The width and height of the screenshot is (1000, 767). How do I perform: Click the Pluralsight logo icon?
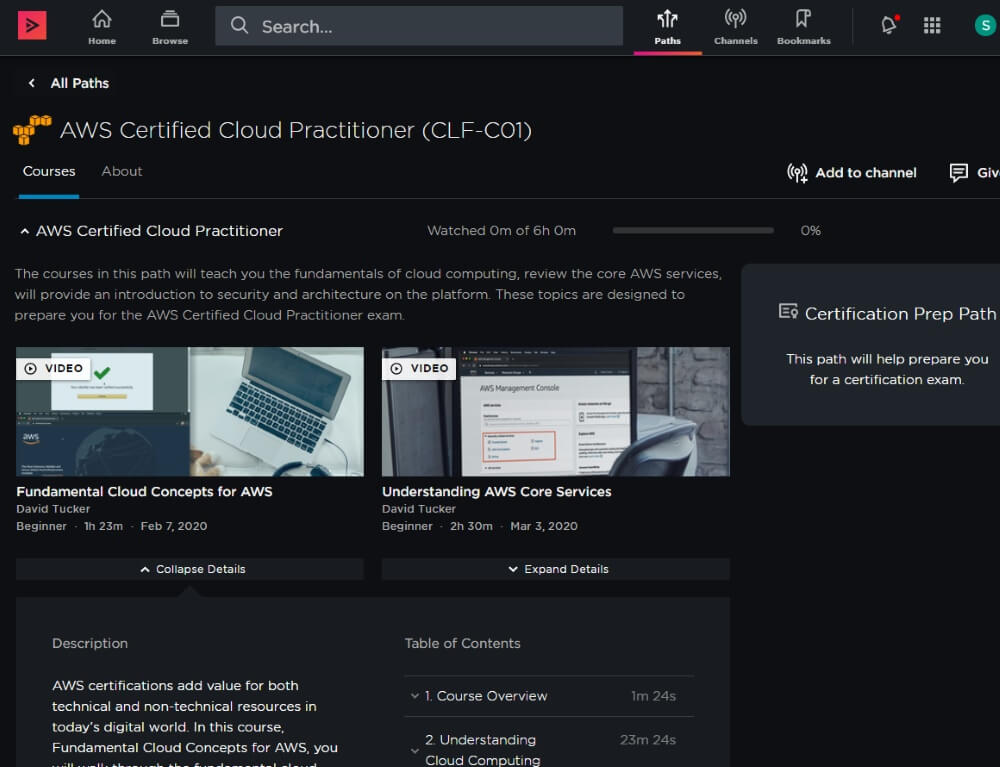pos(32,26)
